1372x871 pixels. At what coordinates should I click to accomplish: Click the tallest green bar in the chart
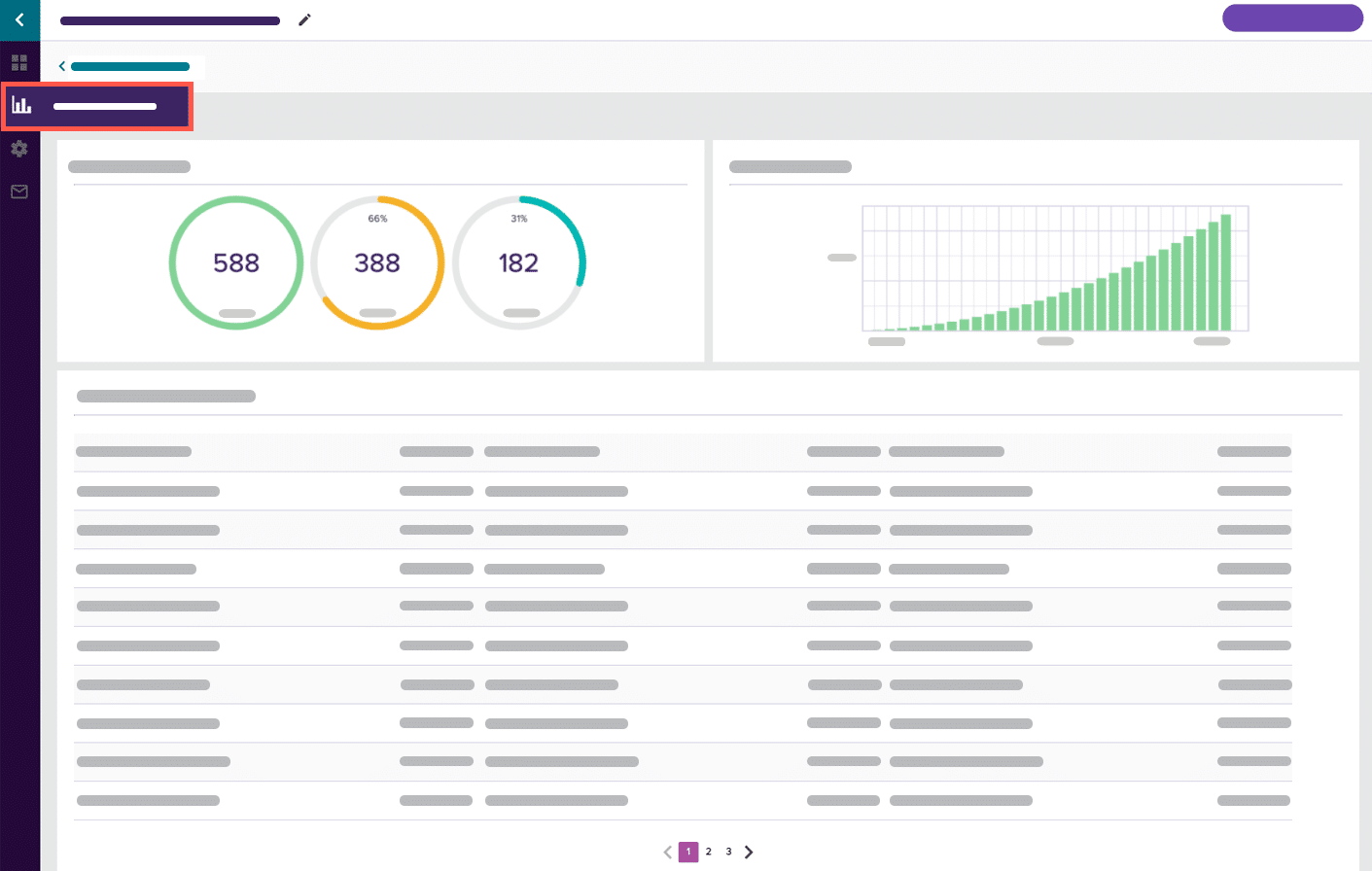pyautogui.click(x=1225, y=273)
